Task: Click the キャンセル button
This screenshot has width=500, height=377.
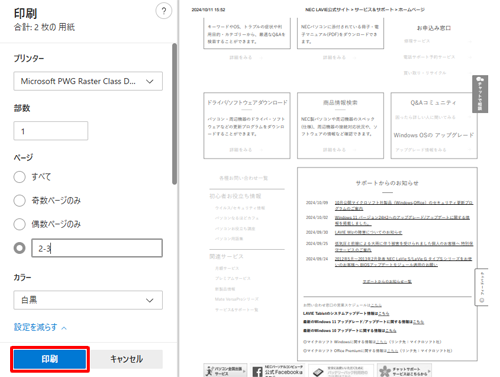Action: click(x=127, y=359)
